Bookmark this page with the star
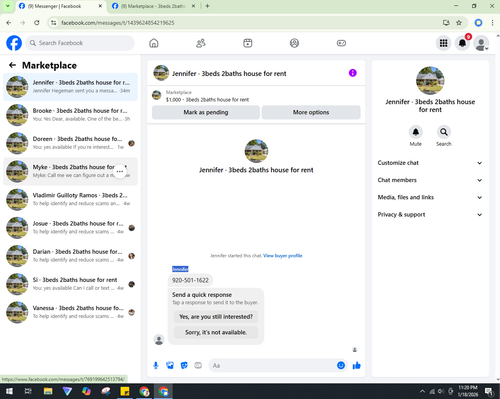 click(459, 23)
